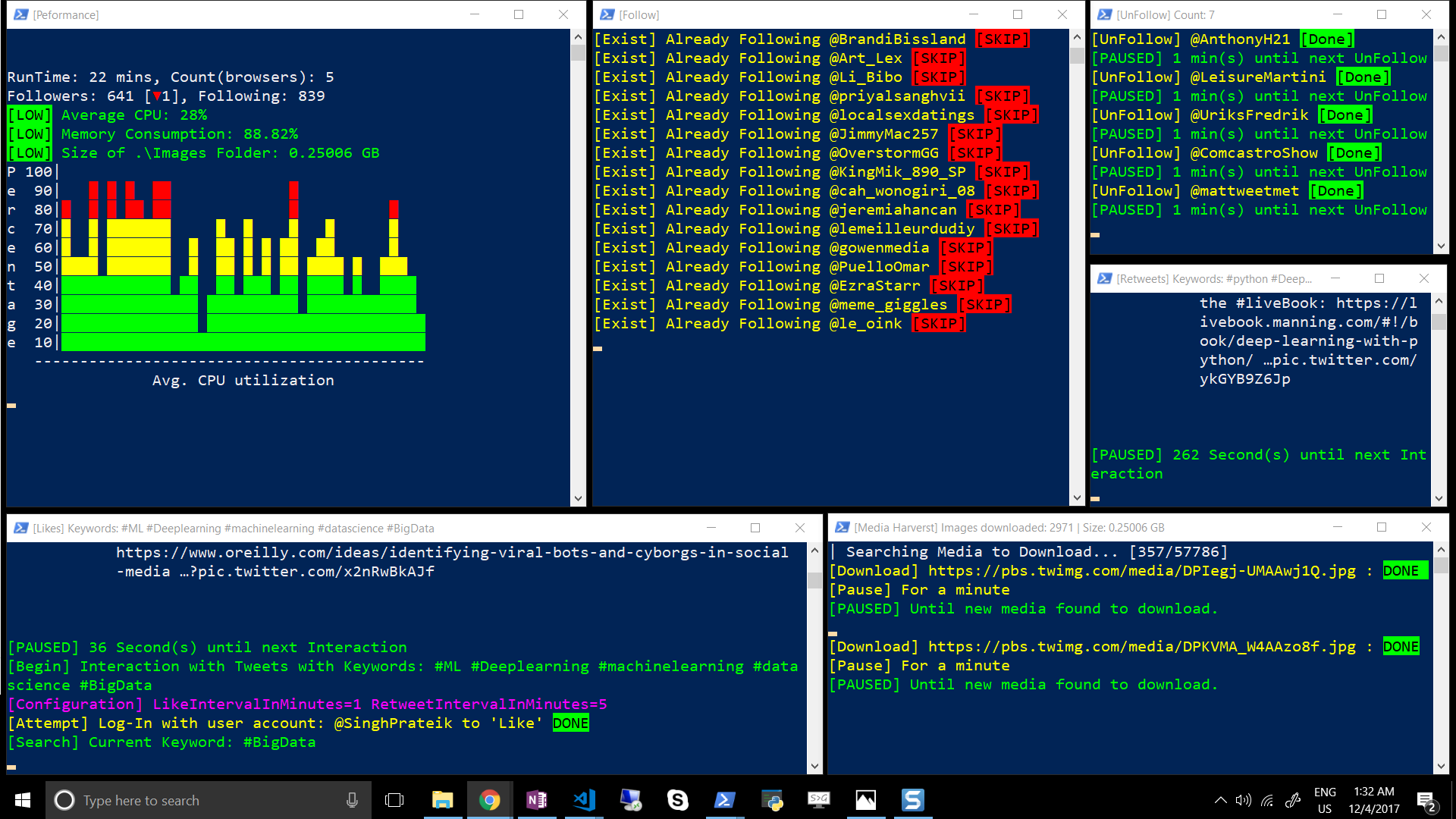Open the Wi-Fi network icon in the tray

click(x=1267, y=800)
